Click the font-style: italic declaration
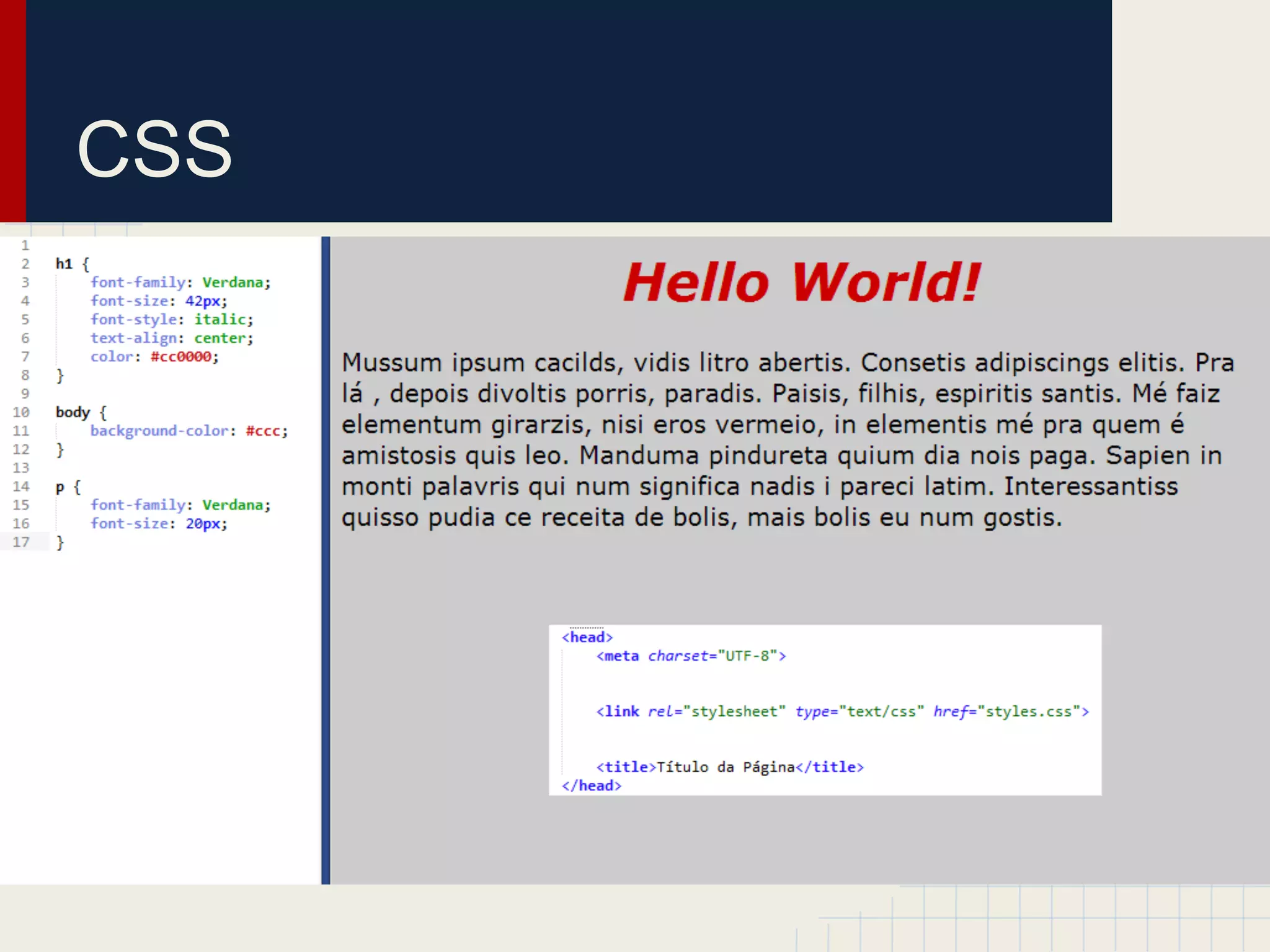 coord(172,320)
